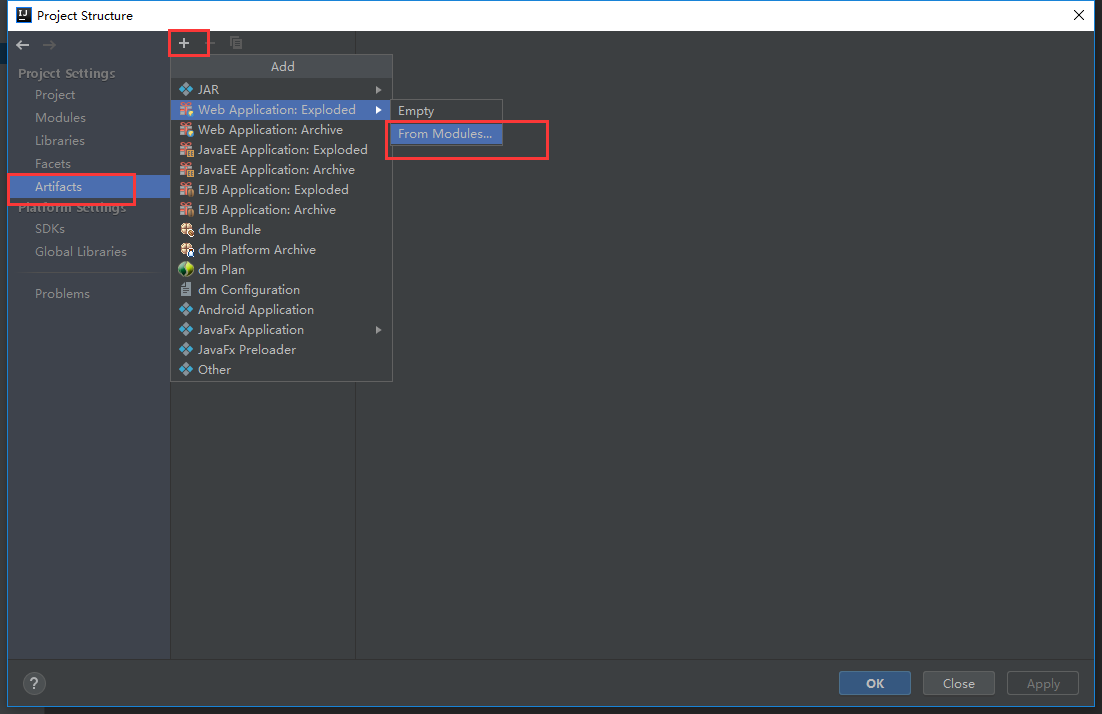Image resolution: width=1102 pixels, height=714 pixels.
Task: Choose Empty in the submenu
Action: 446,111
